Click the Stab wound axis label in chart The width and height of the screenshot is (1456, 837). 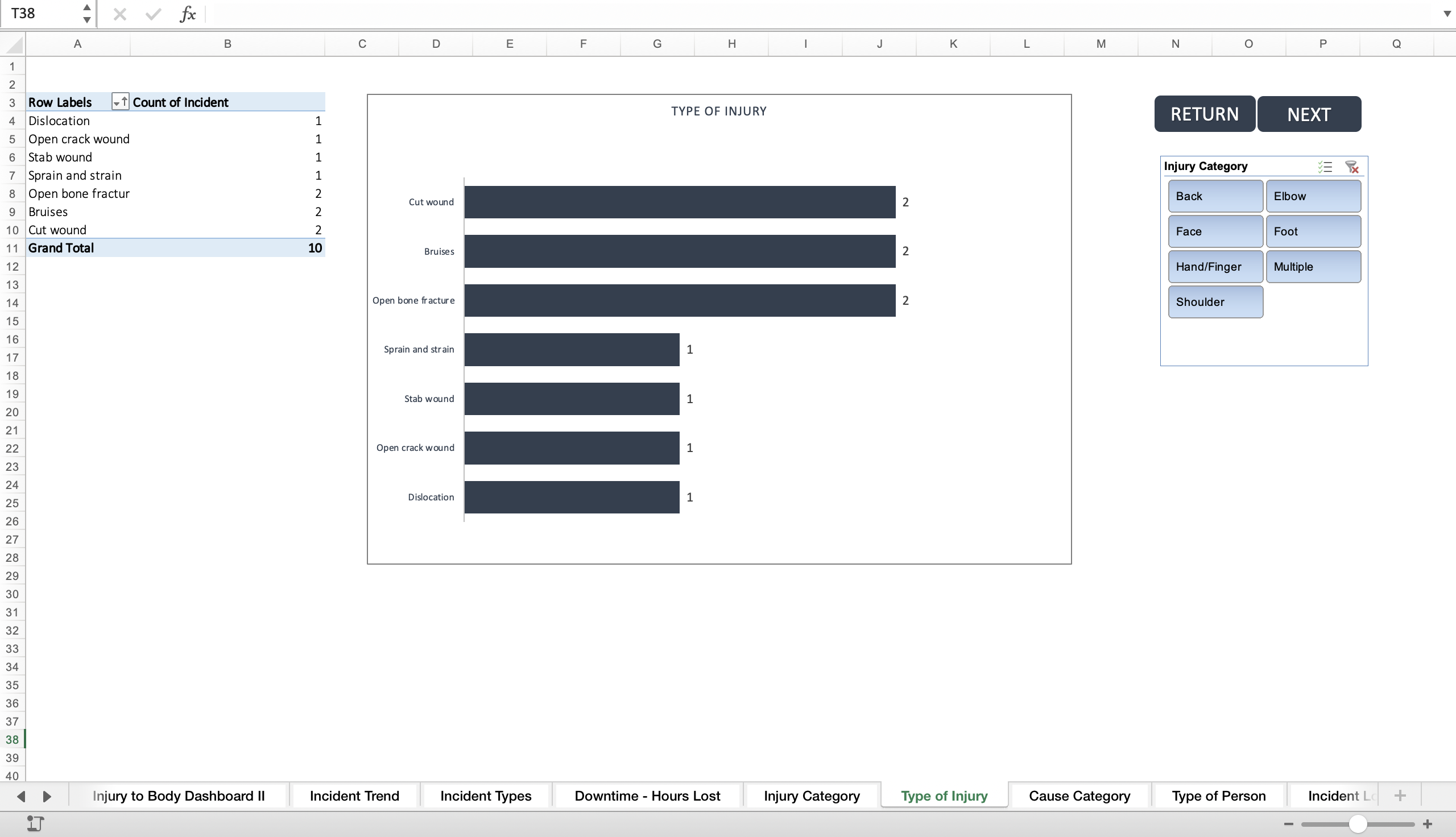(429, 399)
